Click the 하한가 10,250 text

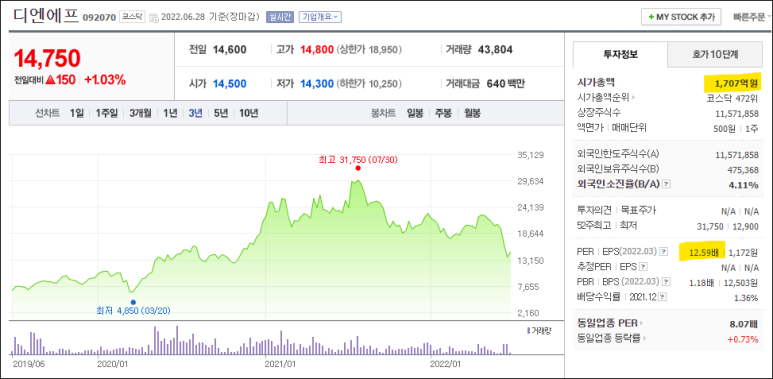(x=369, y=84)
